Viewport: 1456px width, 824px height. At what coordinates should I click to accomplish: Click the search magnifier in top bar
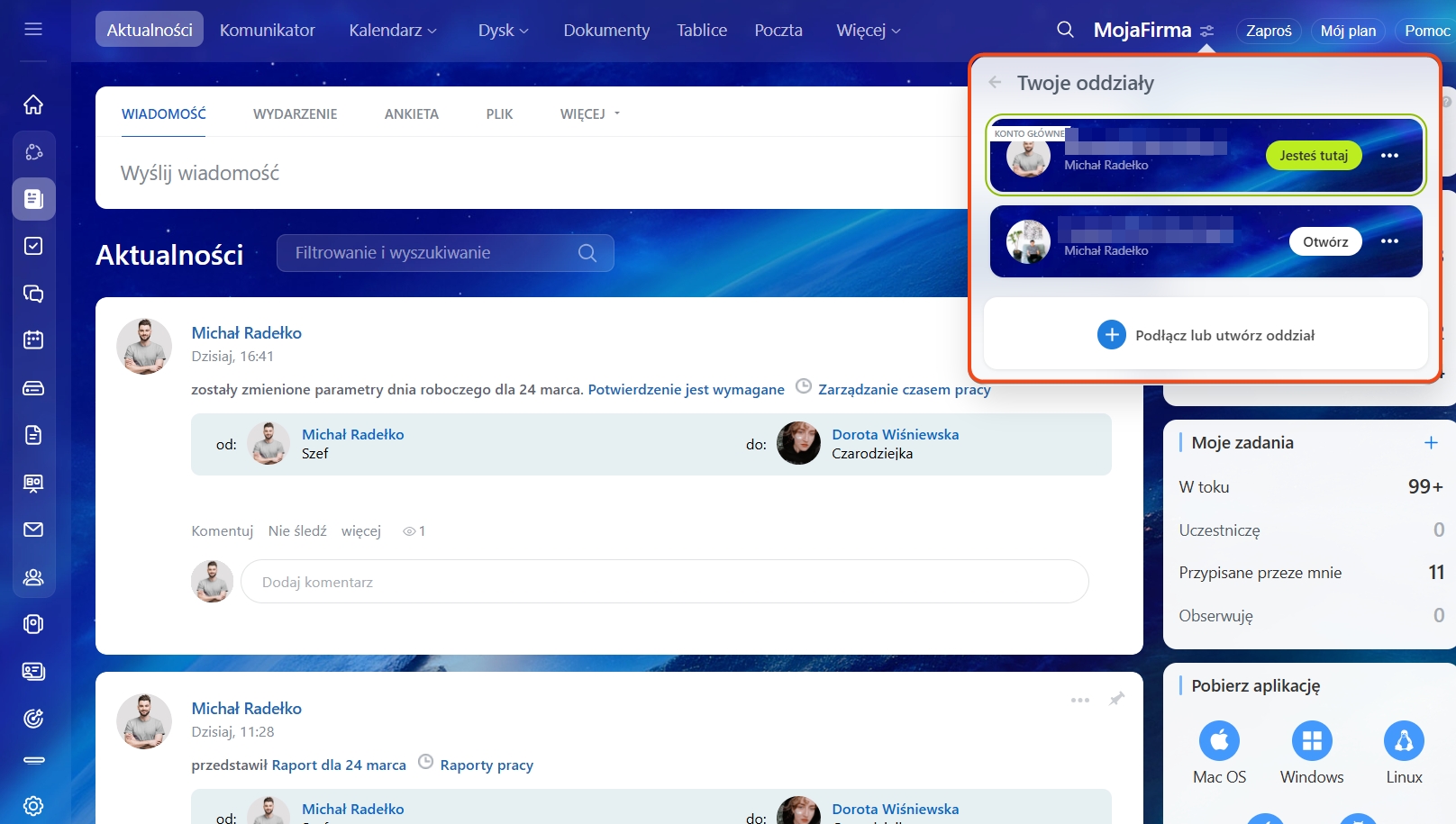1065,30
